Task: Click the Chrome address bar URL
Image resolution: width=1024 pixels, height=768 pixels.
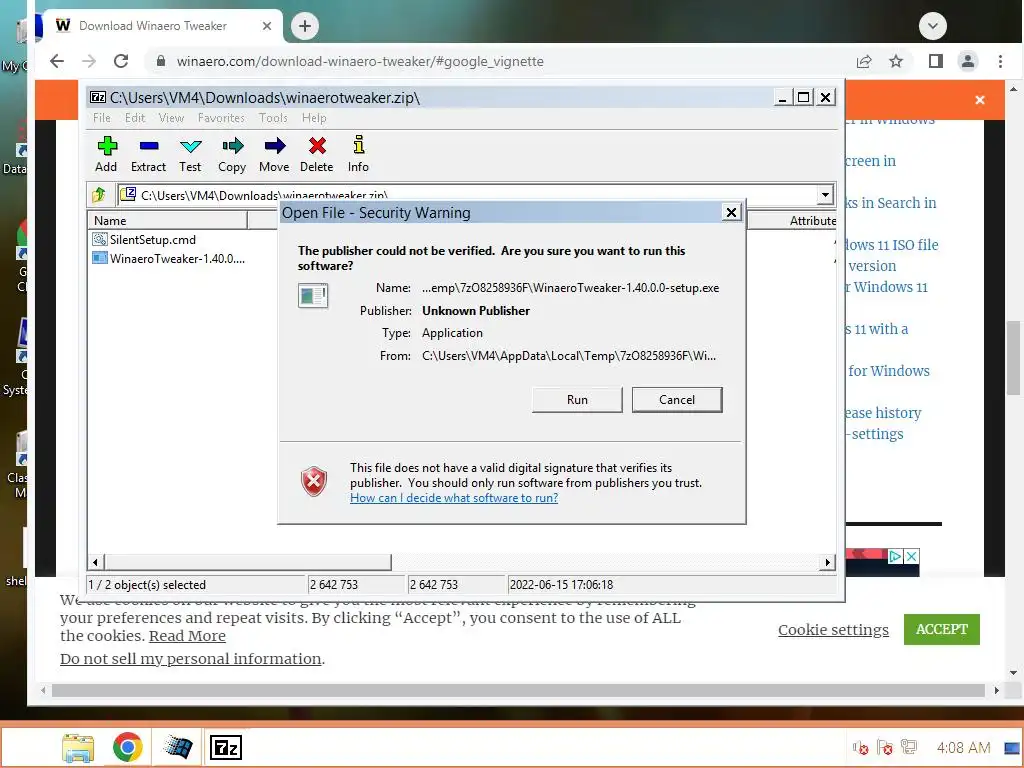Action: (360, 61)
